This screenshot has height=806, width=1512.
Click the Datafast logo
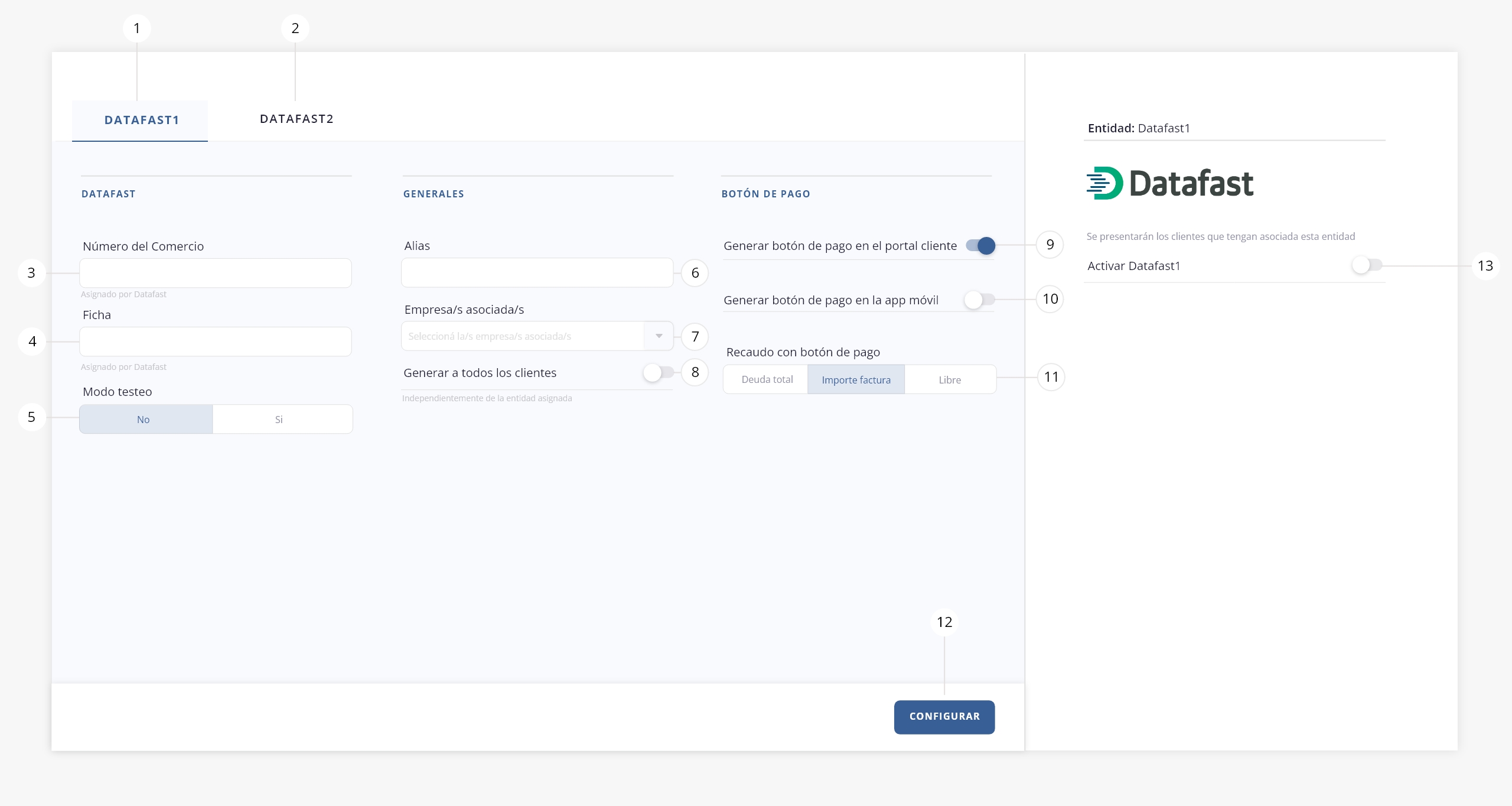(x=1169, y=183)
